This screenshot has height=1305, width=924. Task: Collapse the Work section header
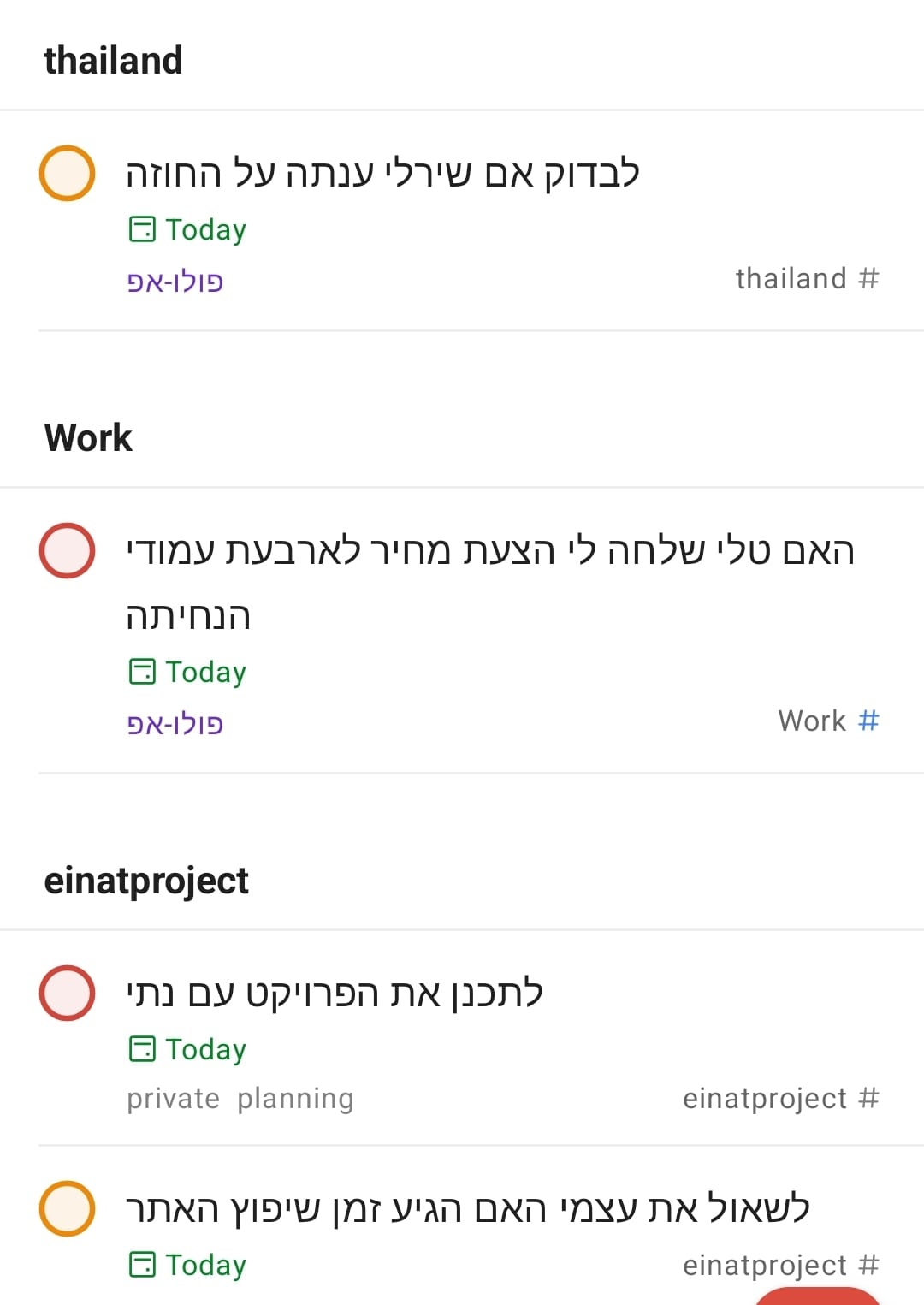point(88,438)
